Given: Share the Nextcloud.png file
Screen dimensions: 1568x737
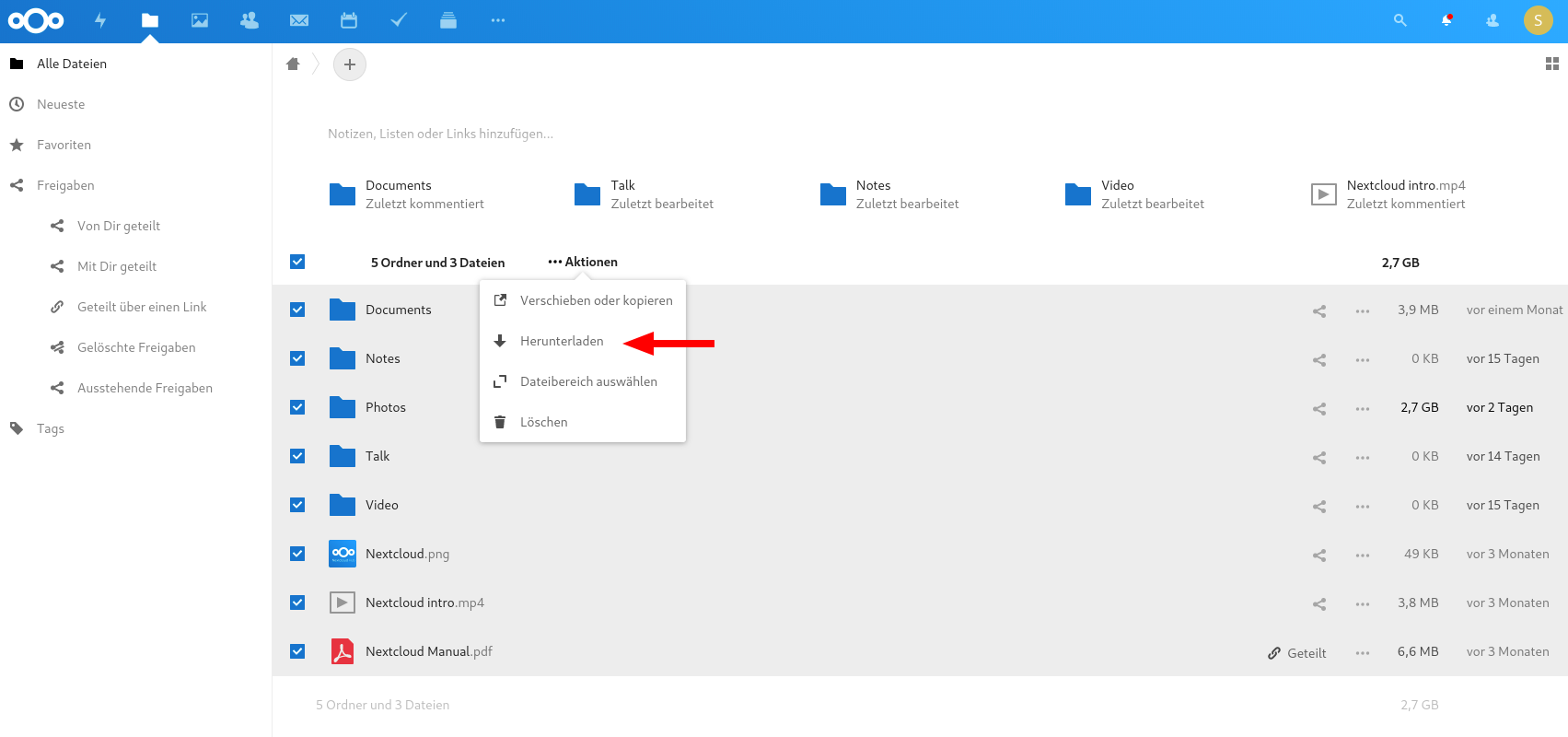Looking at the screenshot, I should [1319, 556].
